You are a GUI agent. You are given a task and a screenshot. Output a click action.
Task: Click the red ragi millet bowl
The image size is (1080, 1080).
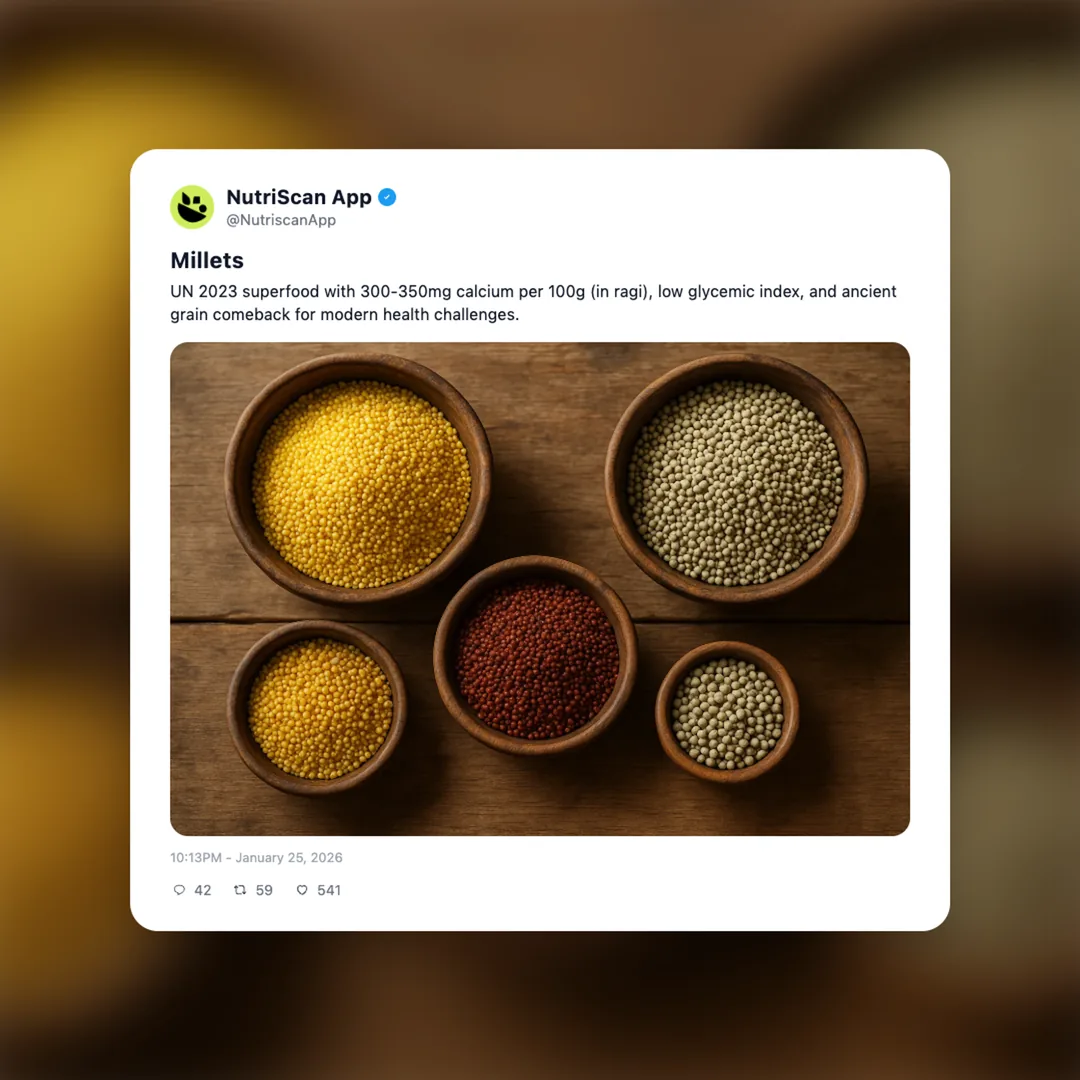[535, 656]
